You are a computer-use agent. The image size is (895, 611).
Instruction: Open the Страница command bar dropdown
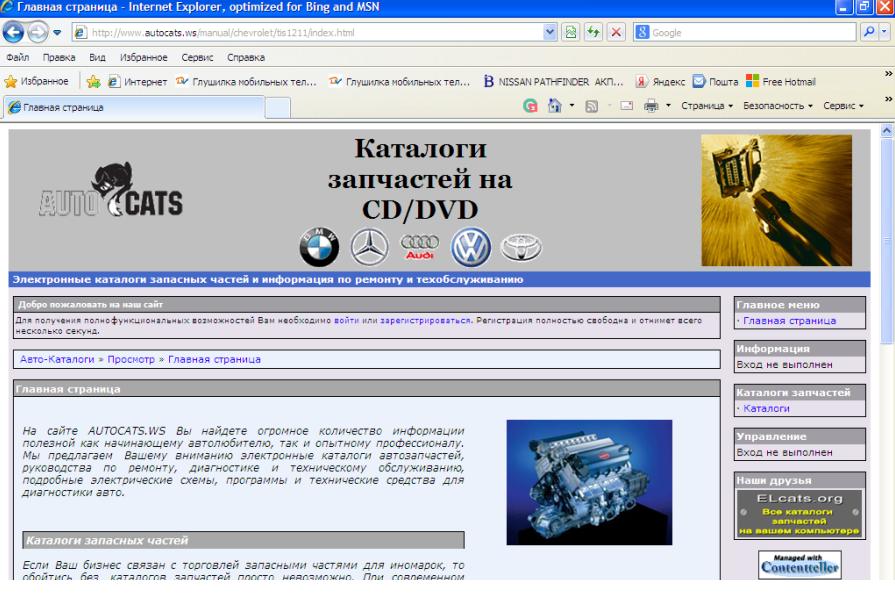click(707, 106)
